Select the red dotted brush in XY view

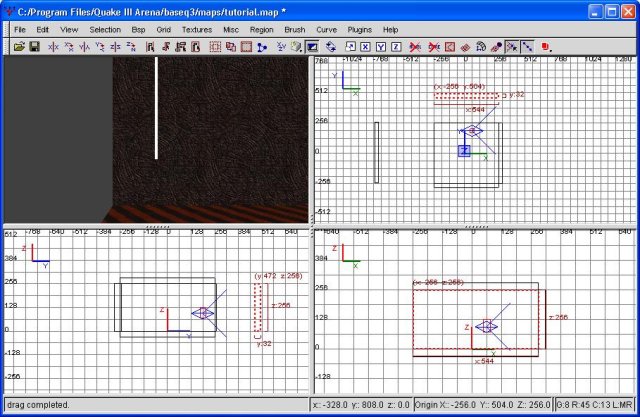(x=466, y=96)
